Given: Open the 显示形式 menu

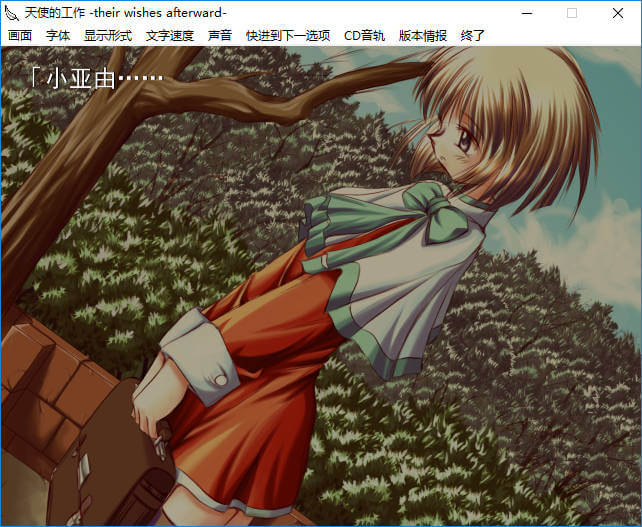Looking at the screenshot, I should point(107,35).
